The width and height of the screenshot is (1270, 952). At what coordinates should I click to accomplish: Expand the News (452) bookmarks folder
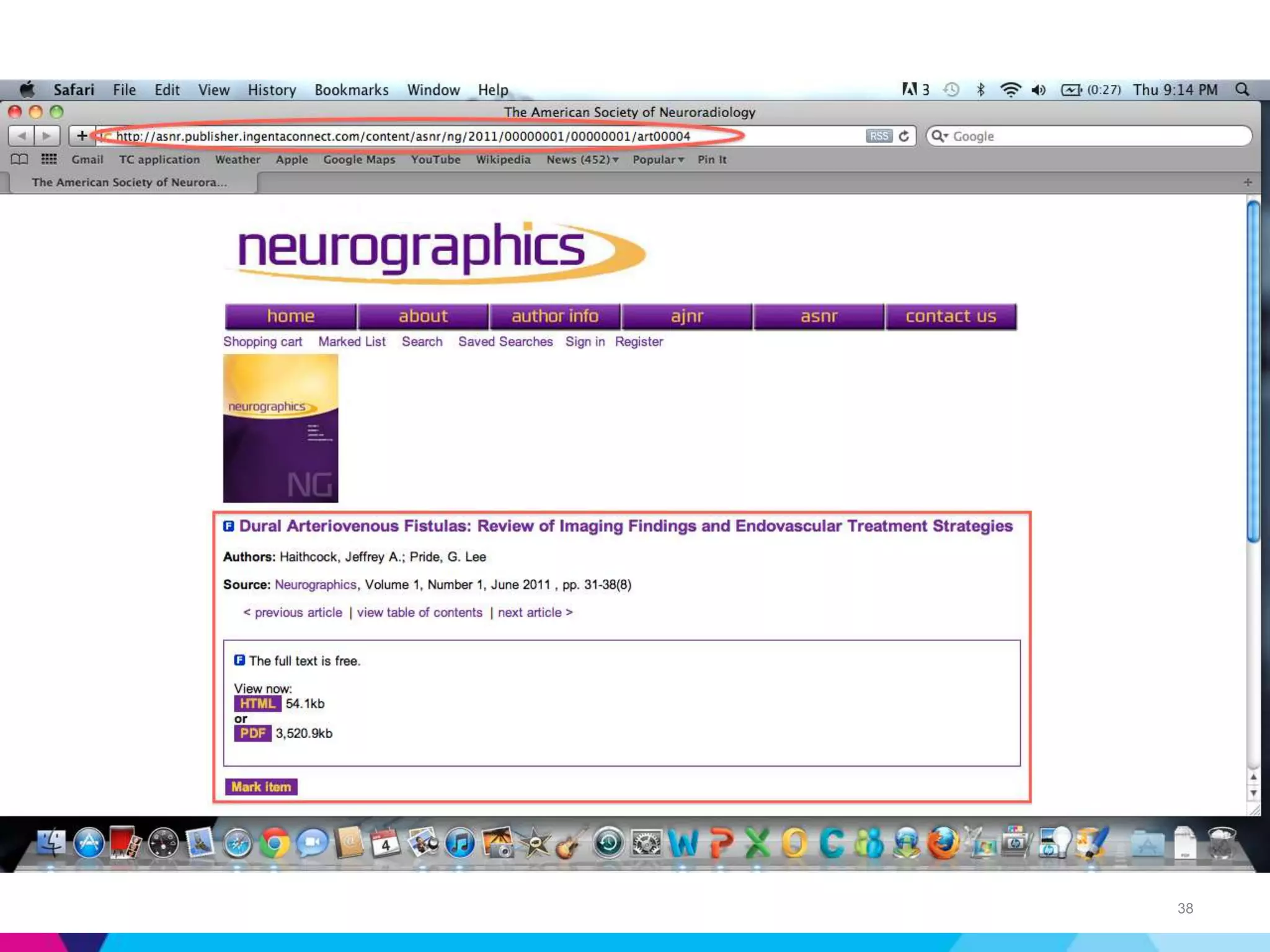tap(582, 159)
